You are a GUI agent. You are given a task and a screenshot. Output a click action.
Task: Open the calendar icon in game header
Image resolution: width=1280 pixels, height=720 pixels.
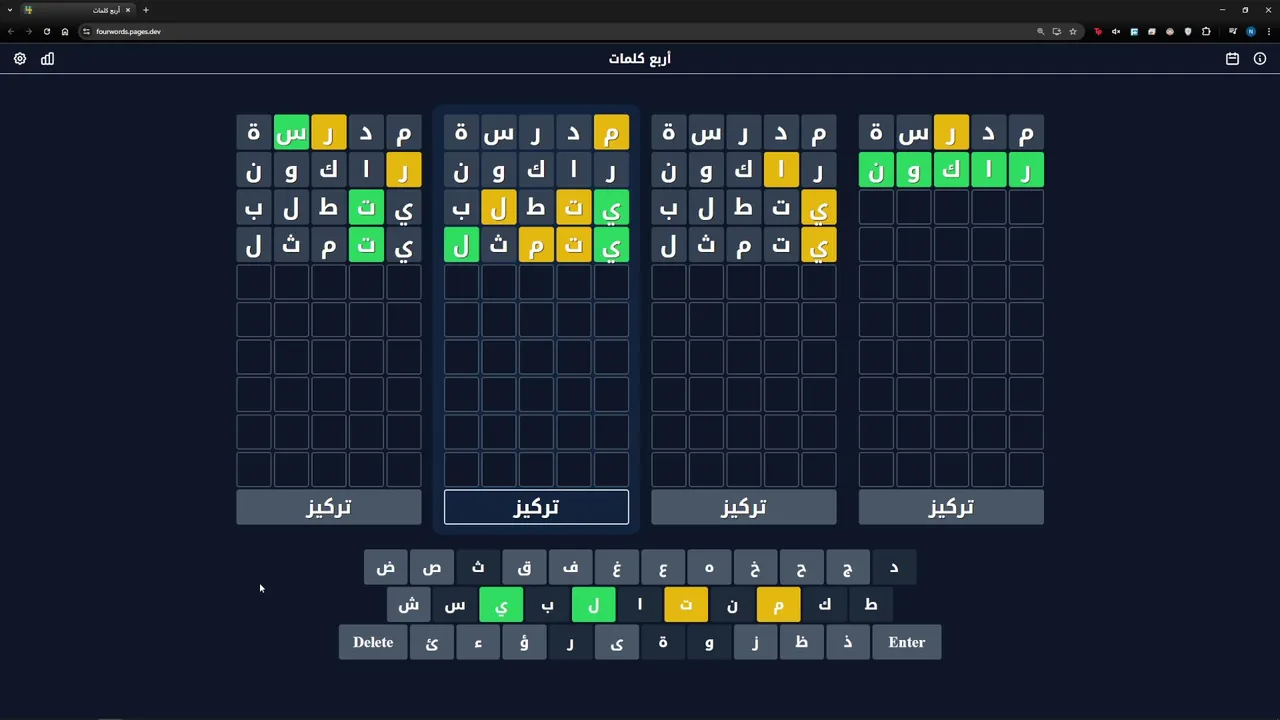[1232, 59]
